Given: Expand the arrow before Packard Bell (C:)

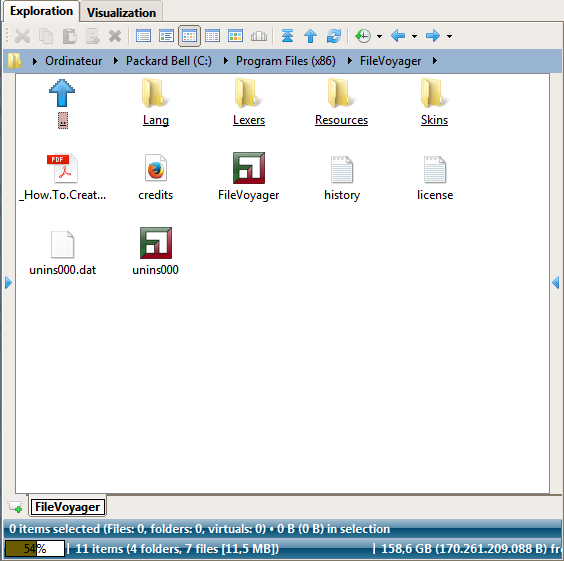Looking at the screenshot, I should pos(115,61).
